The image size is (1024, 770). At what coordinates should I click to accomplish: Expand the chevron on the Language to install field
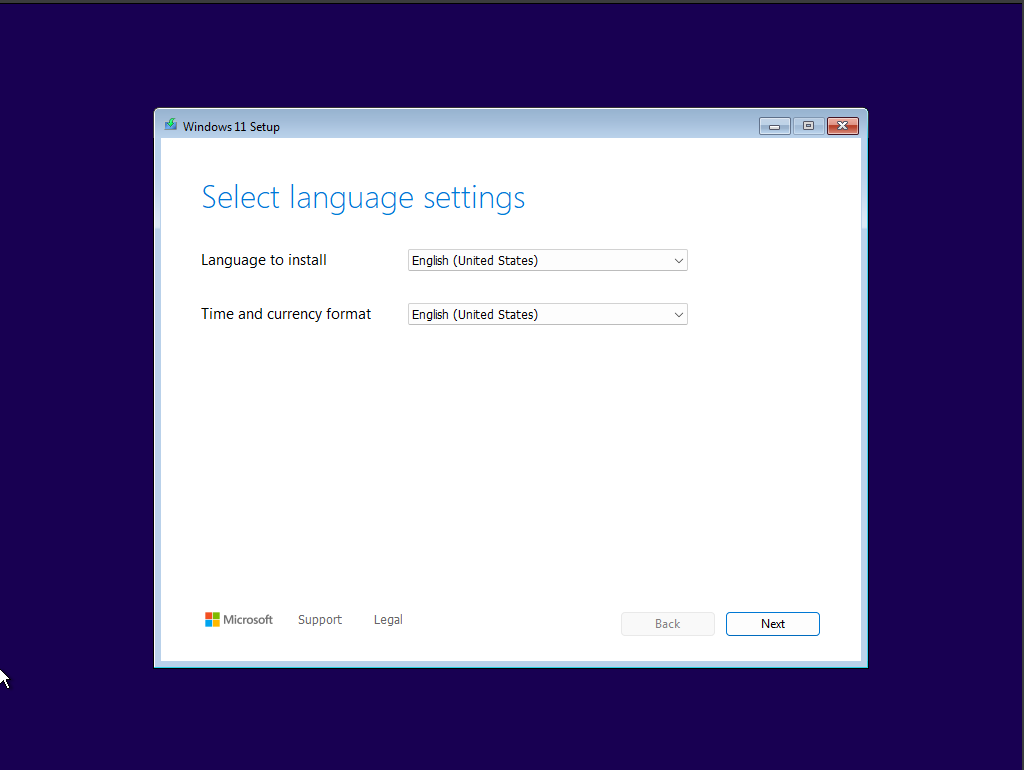(679, 260)
